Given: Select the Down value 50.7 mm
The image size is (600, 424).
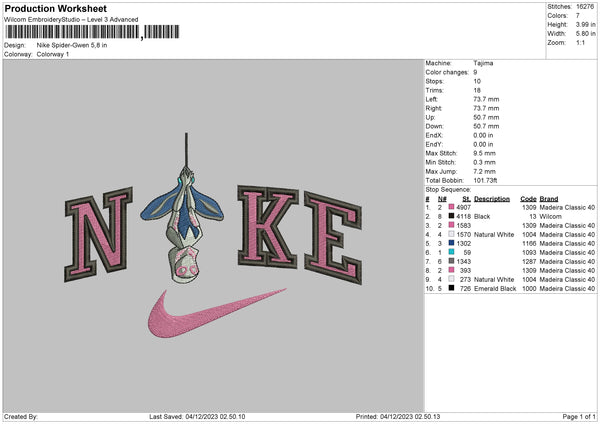Looking at the screenshot, I should (x=486, y=126).
